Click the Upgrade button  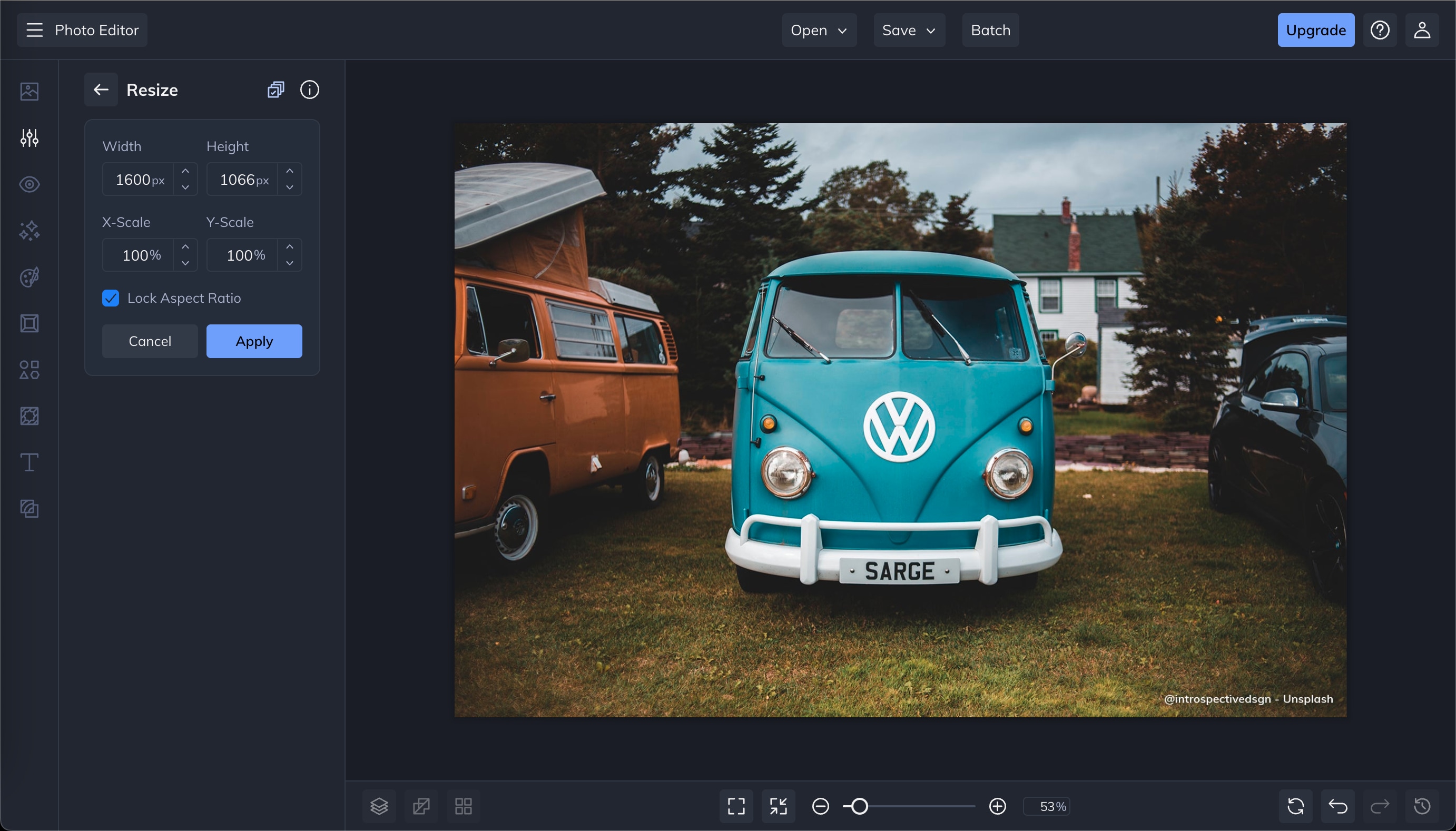point(1315,29)
